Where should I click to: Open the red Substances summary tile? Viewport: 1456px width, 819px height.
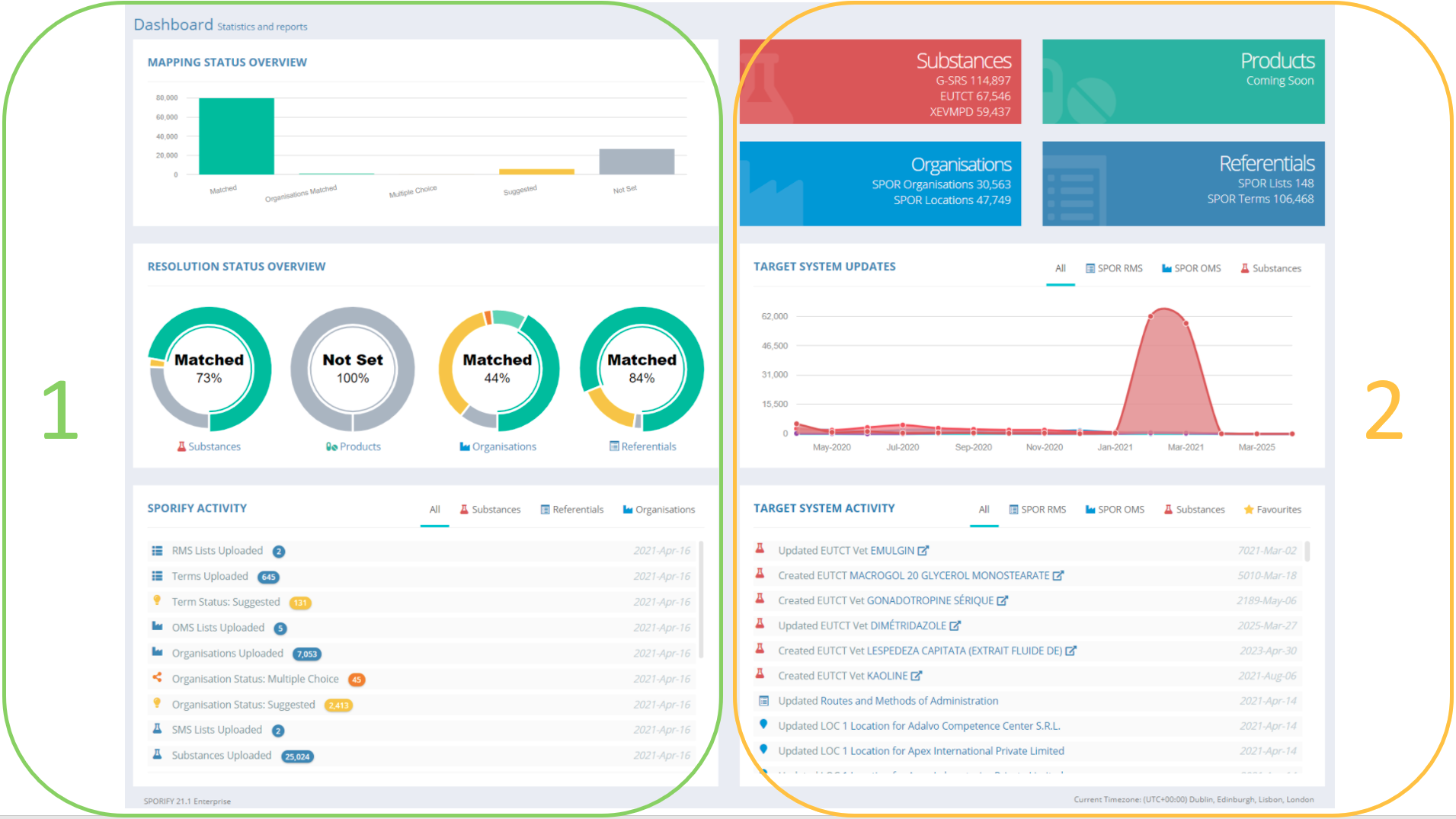point(880,82)
